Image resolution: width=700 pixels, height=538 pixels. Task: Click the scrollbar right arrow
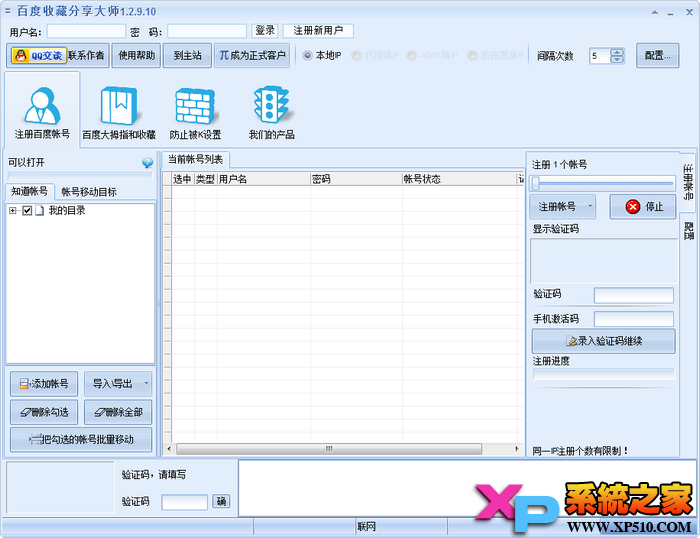click(517, 448)
